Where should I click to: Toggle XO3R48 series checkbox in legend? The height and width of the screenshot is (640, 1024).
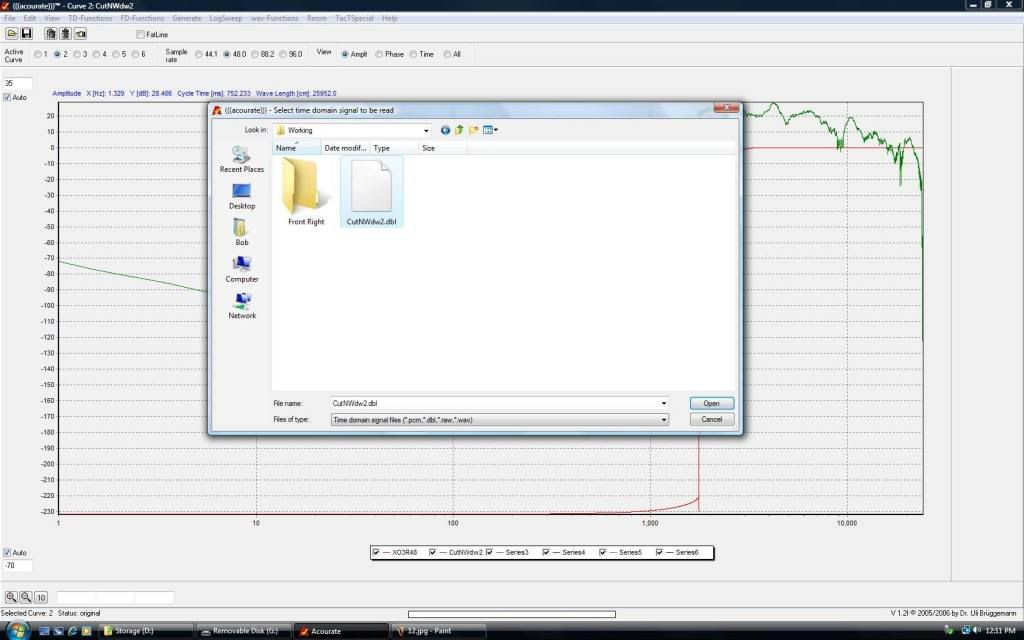pos(376,552)
